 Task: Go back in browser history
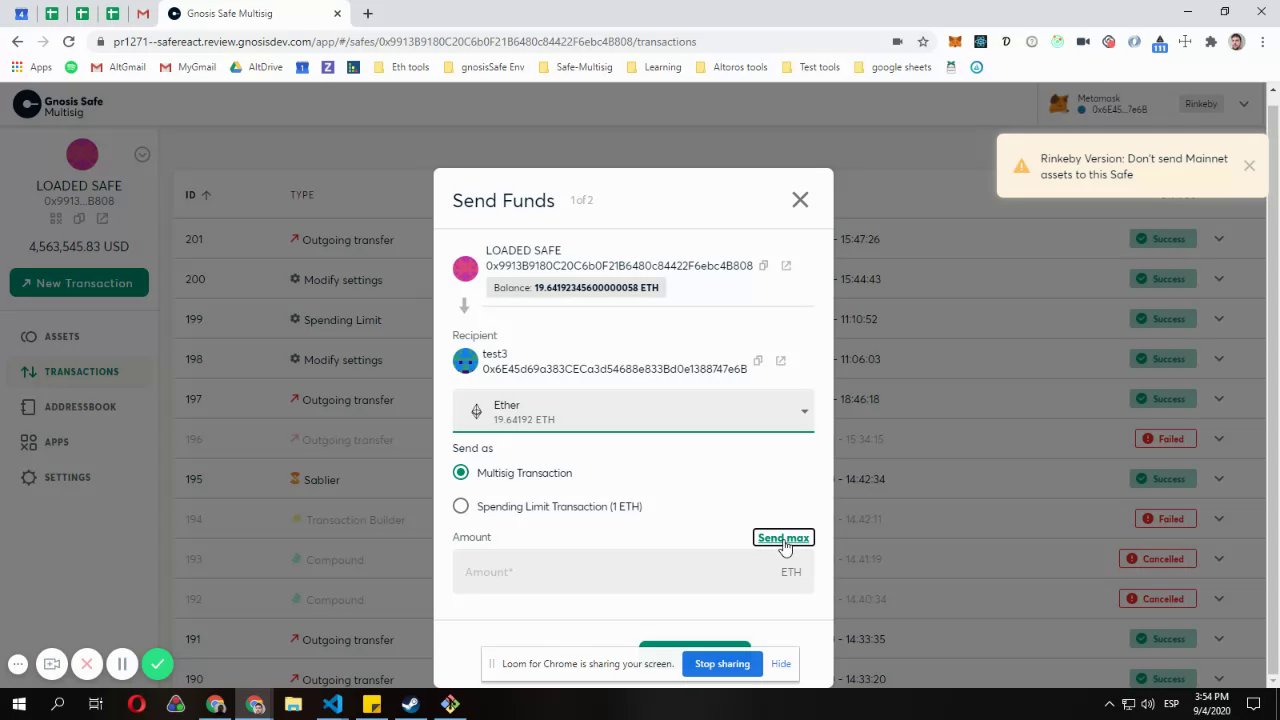17,42
